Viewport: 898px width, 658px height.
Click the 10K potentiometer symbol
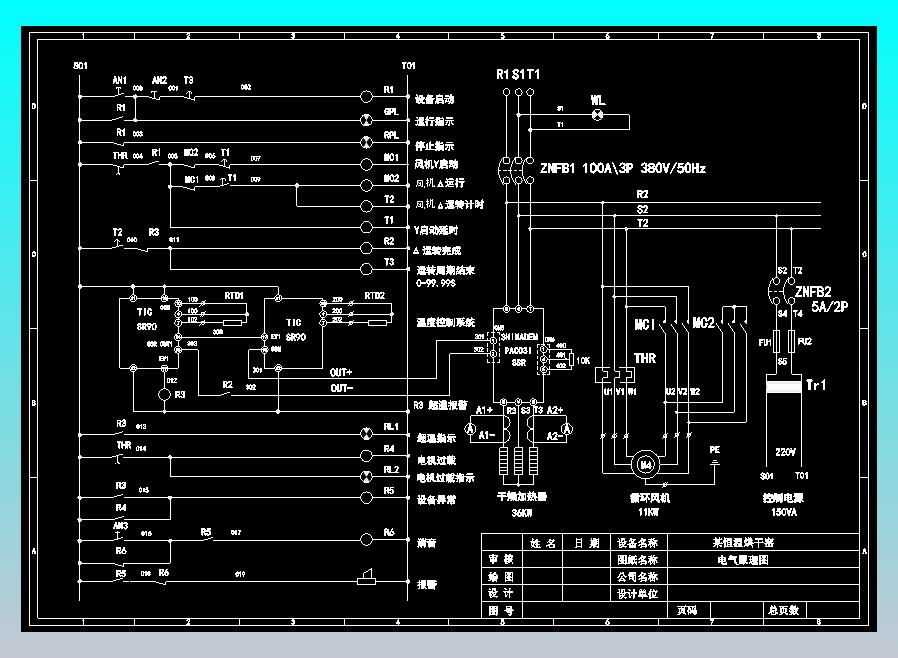(571, 360)
